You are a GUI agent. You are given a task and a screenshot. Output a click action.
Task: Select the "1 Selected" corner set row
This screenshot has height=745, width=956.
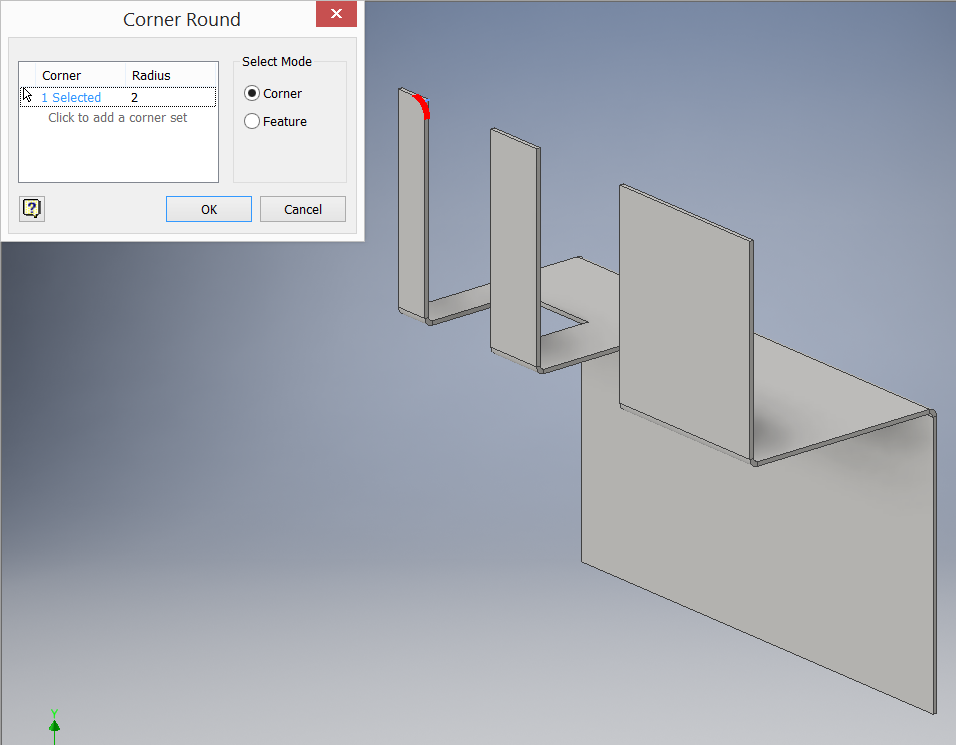(70, 97)
